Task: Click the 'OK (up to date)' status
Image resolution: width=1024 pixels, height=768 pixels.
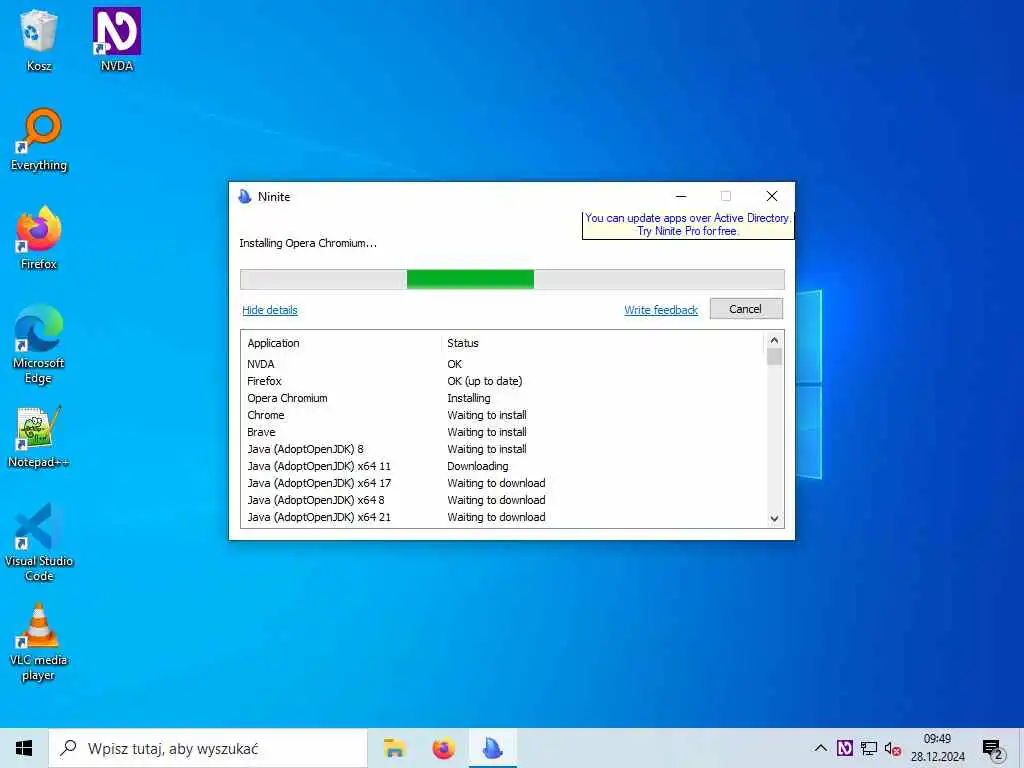Action: [485, 381]
